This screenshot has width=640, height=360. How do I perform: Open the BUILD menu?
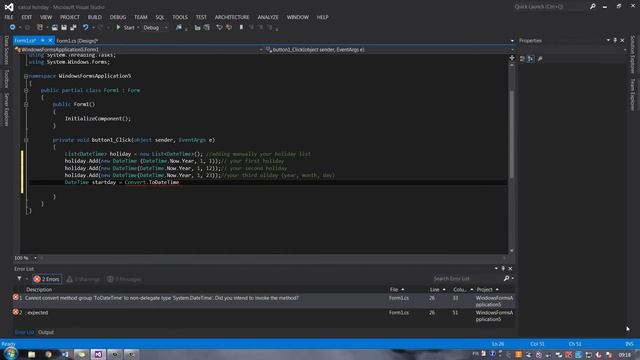95,17
